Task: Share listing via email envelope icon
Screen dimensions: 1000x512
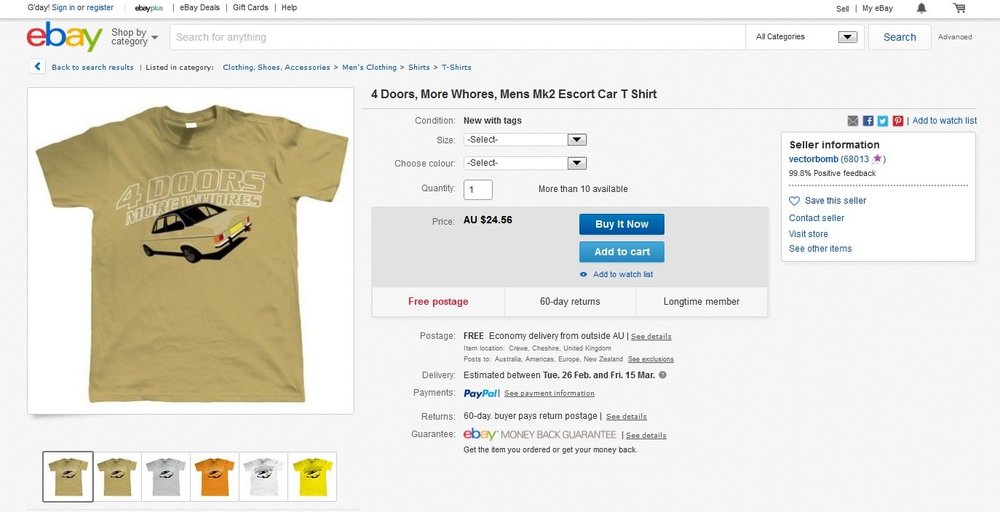Action: tap(853, 121)
